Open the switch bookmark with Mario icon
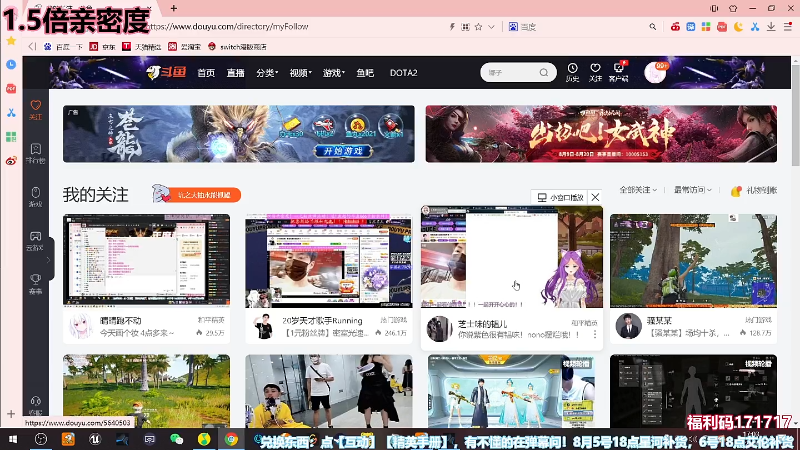This screenshot has height=450, width=800. [x=237, y=46]
